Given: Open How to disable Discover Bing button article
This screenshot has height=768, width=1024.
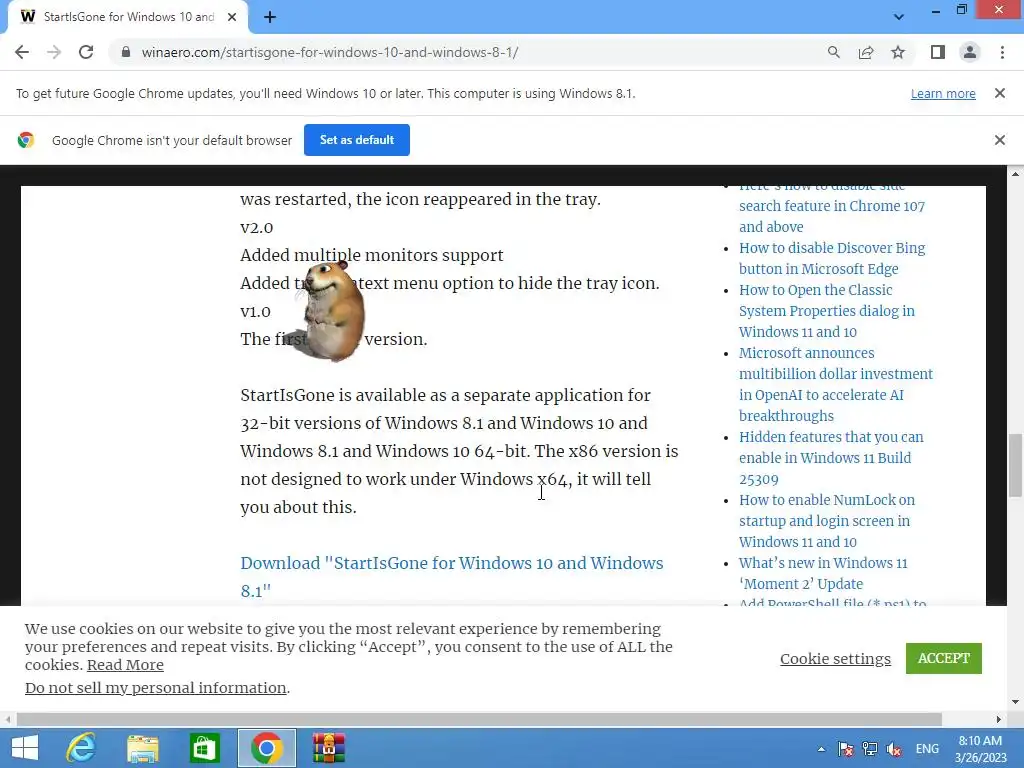Looking at the screenshot, I should [832, 259].
